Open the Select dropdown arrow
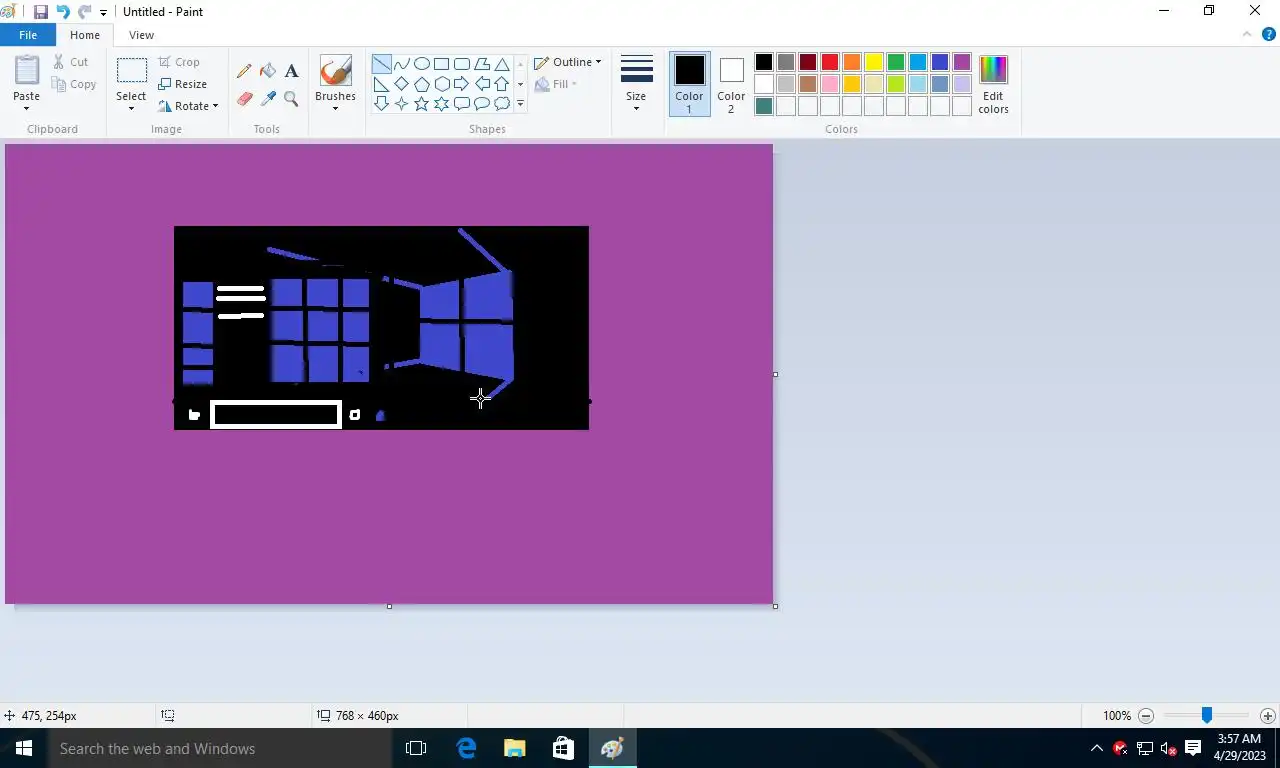The image size is (1280, 768). click(x=131, y=108)
